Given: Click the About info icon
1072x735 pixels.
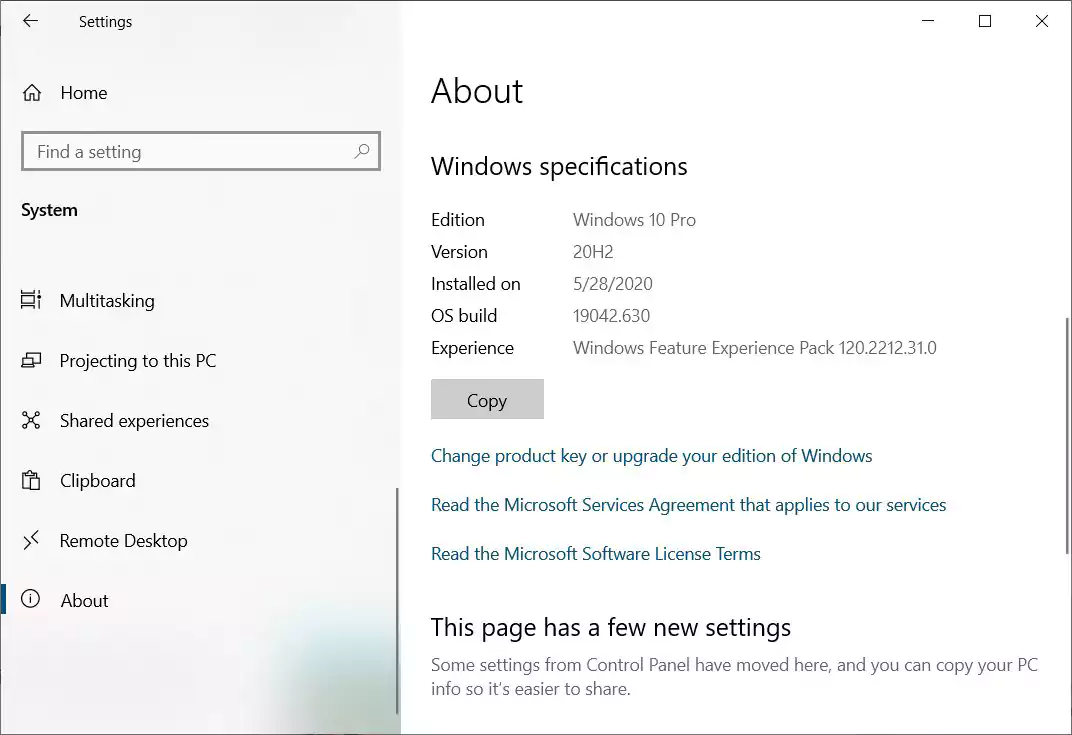Looking at the screenshot, I should pos(31,599).
